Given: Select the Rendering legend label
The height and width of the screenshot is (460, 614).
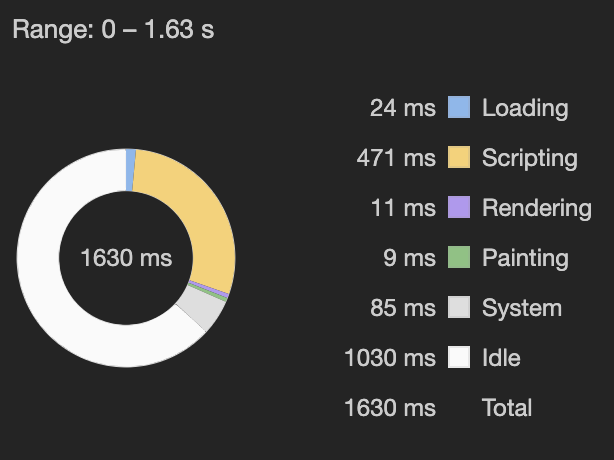Looking at the screenshot, I should pyautogui.click(x=537, y=207).
